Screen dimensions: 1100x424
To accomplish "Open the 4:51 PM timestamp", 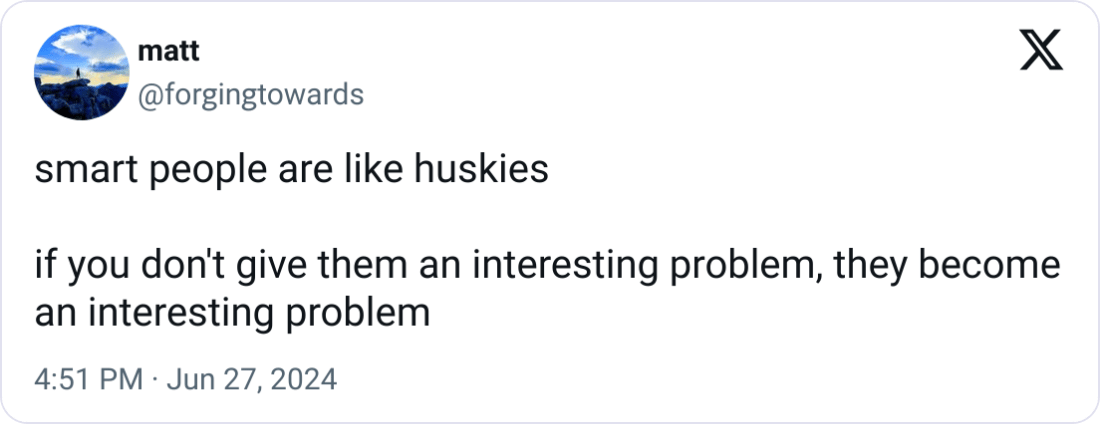I will (x=88, y=380).
